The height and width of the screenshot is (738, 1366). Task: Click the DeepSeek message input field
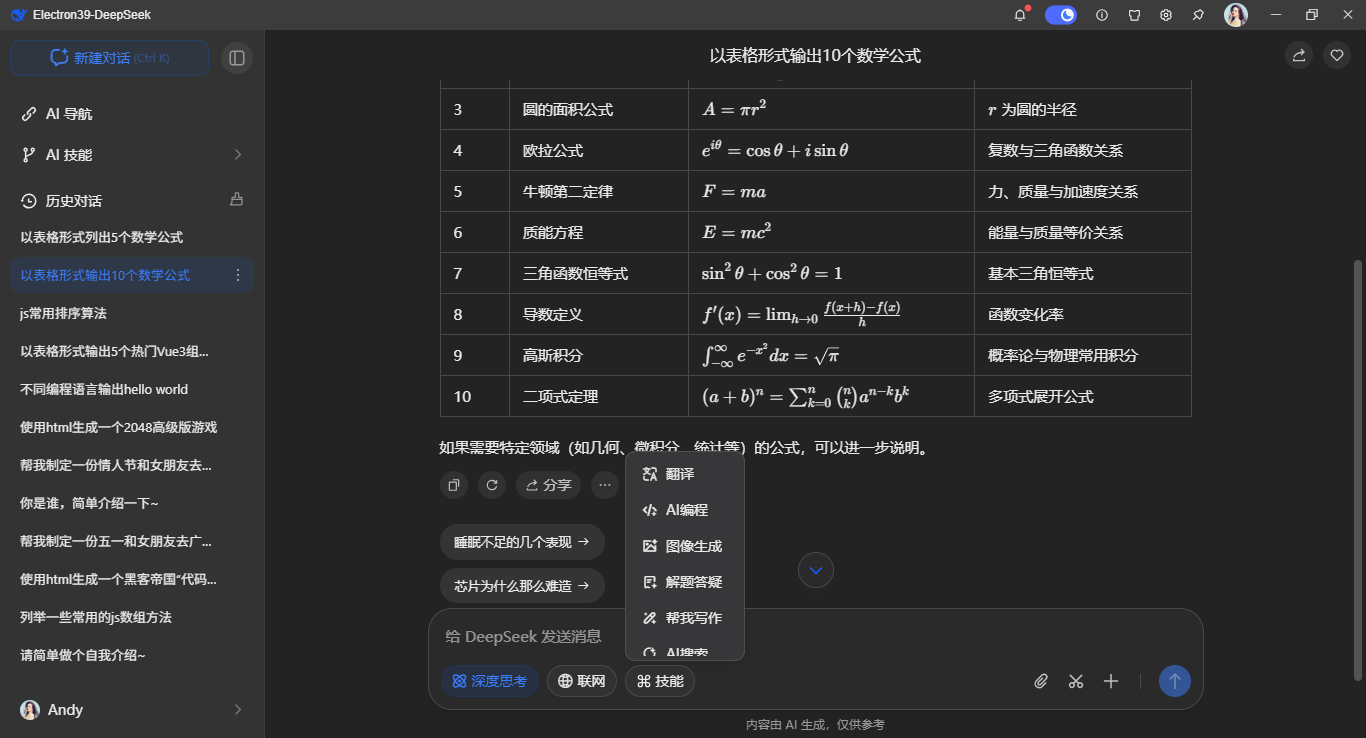click(x=700, y=636)
